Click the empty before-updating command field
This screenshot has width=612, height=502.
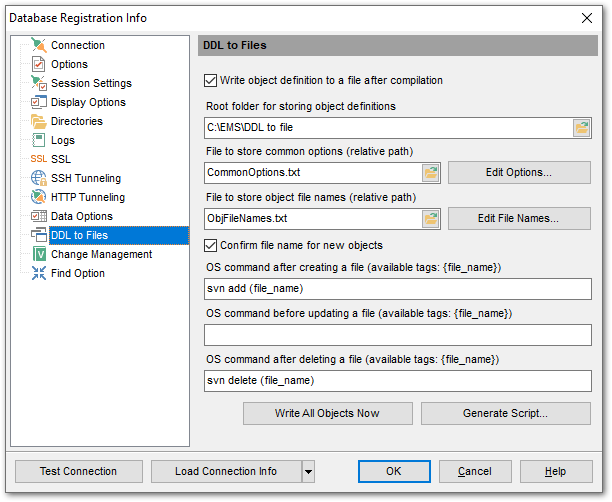click(398, 335)
